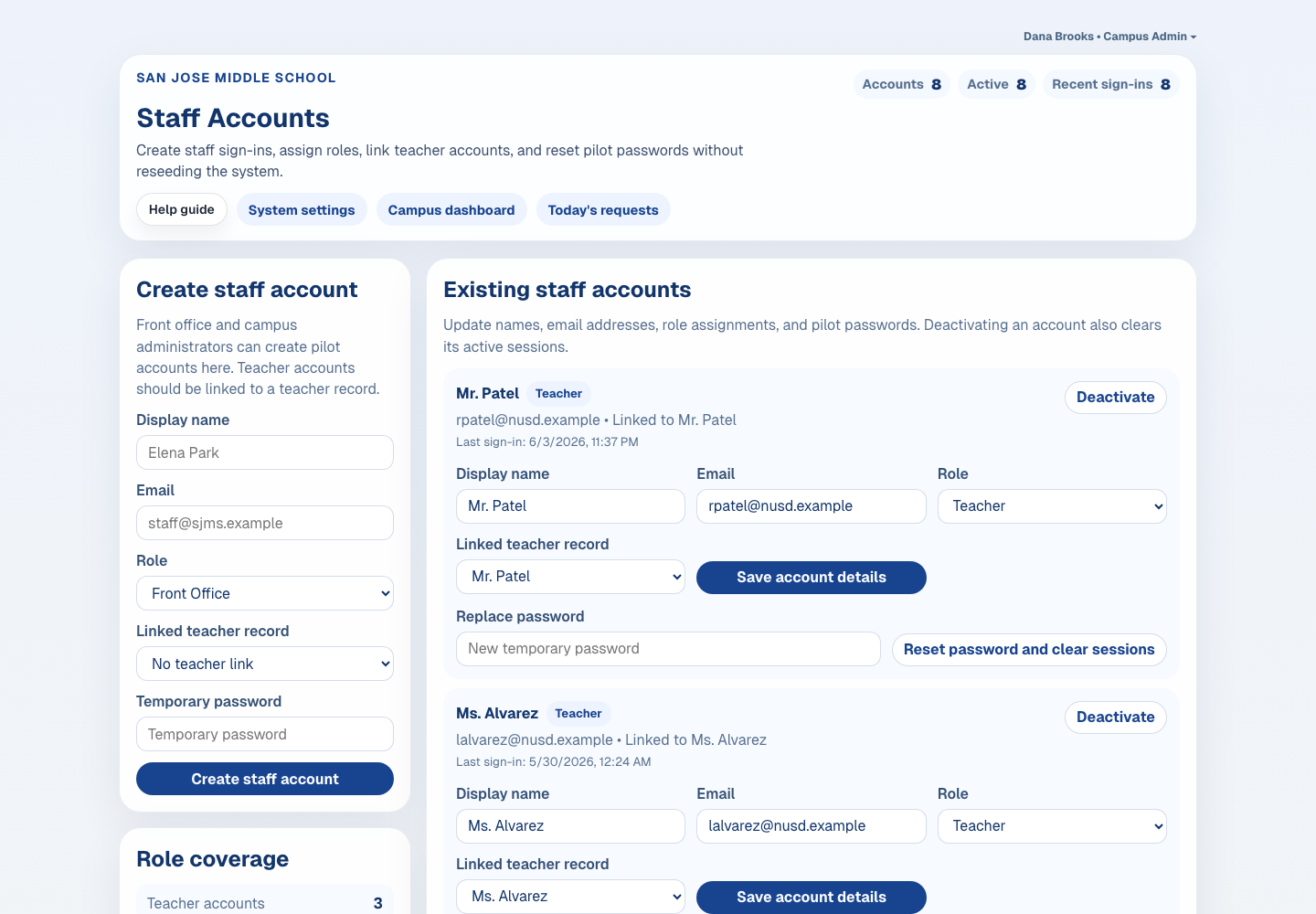Image resolution: width=1316 pixels, height=914 pixels.
Task: Open Today's requests
Action: coord(603,210)
